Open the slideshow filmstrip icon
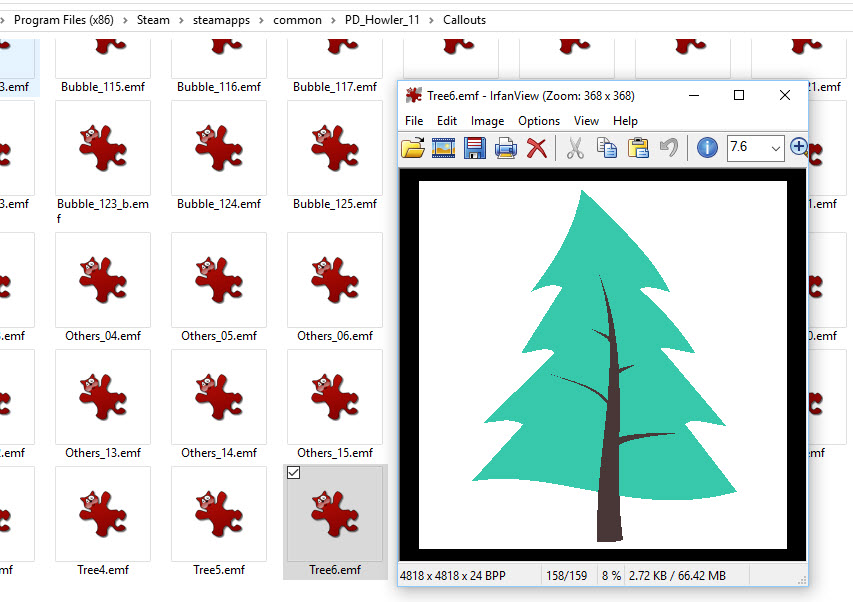 tap(444, 148)
